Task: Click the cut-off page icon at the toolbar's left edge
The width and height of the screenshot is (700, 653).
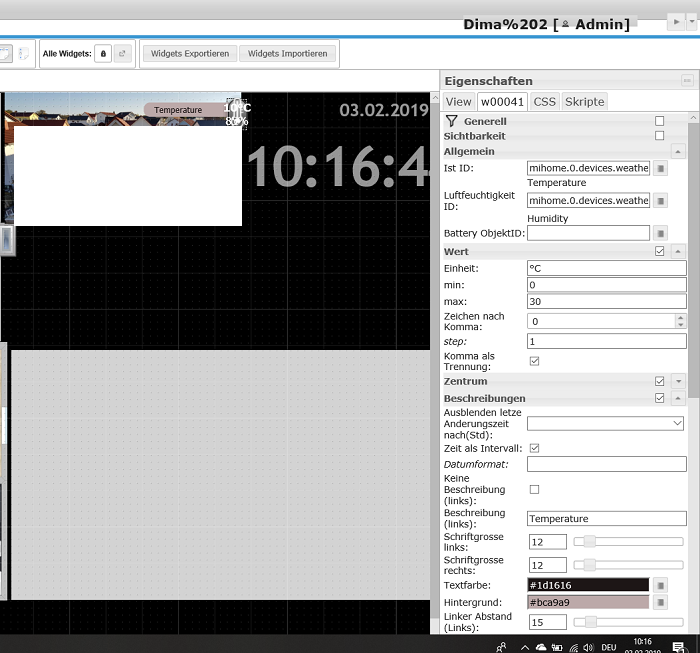Action: pyautogui.click(x=6, y=54)
